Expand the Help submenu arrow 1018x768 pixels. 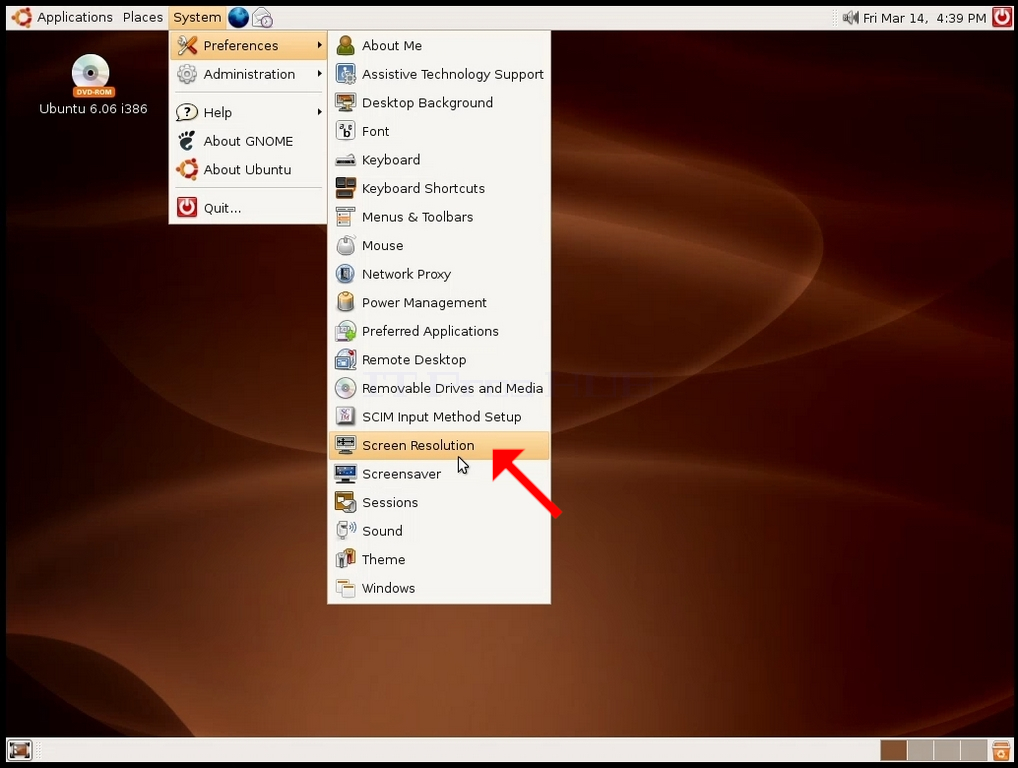click(x=319, y=112)
